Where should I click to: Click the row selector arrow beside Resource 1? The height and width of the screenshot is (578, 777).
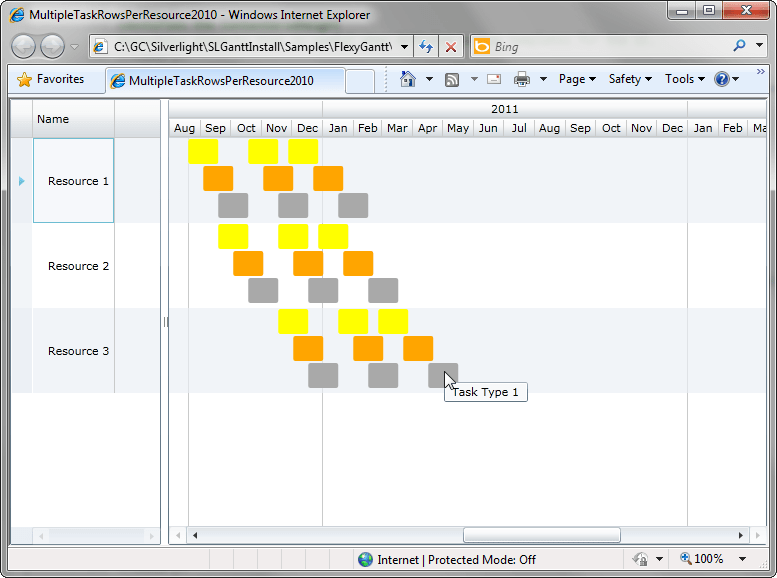pos(21,181)
